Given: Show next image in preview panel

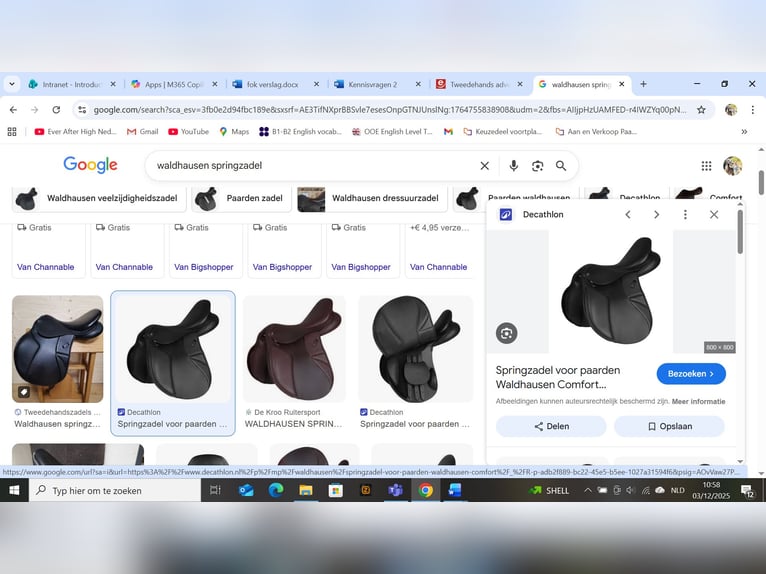Looking at the screenshot, I should point(656,214).
